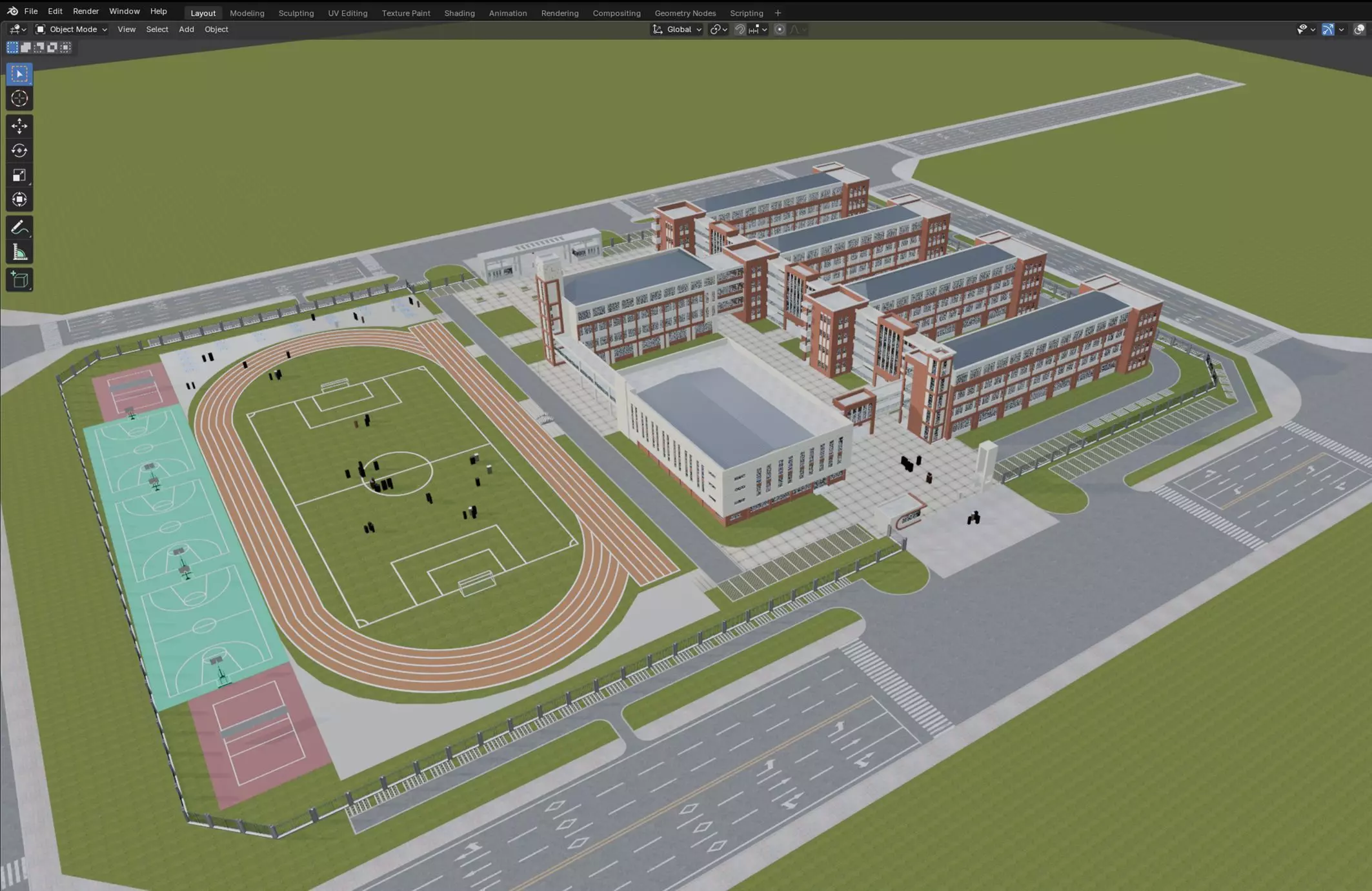The width and height of the screenshot is (1372, 891).
Task: Select the Rotate tool
Action: [x=19, y=150]
